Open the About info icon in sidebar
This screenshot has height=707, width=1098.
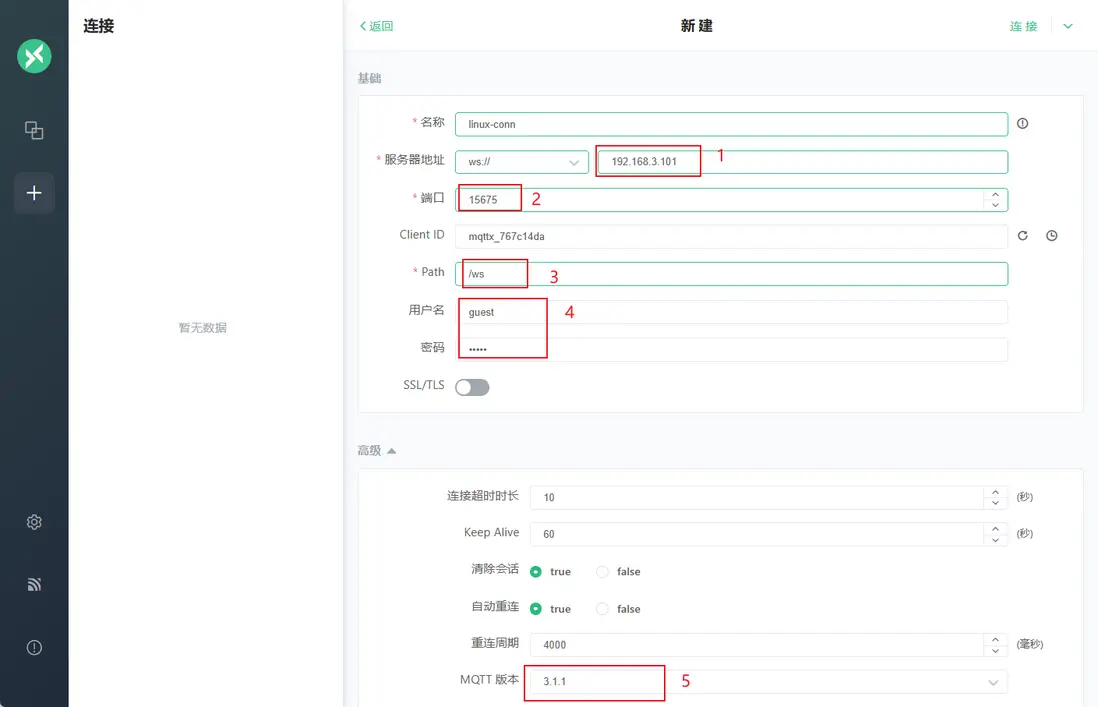pyautogui.click(x=34, y=647)
